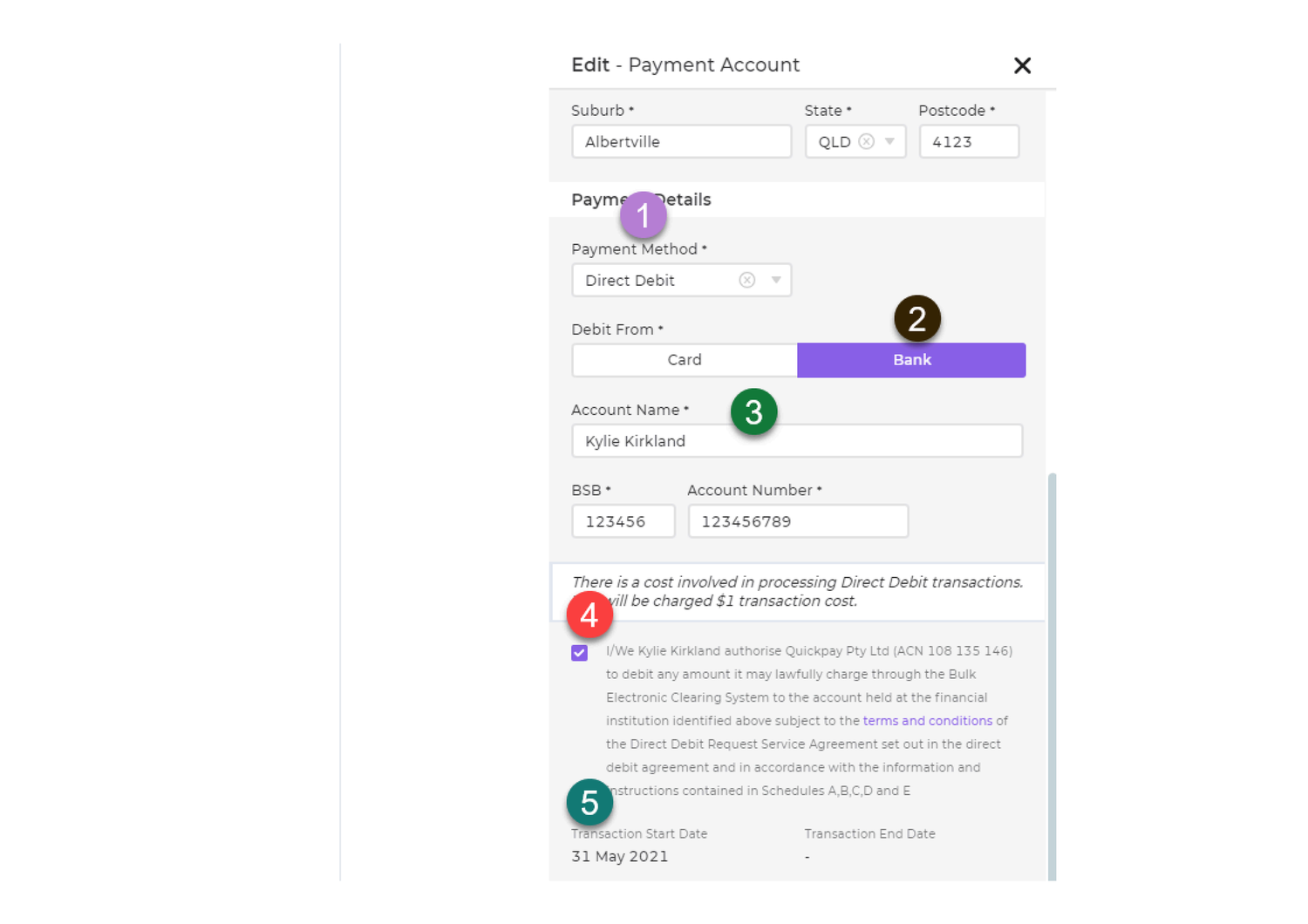
Task: Click the X to close the edit panel
Action: 1022,65
